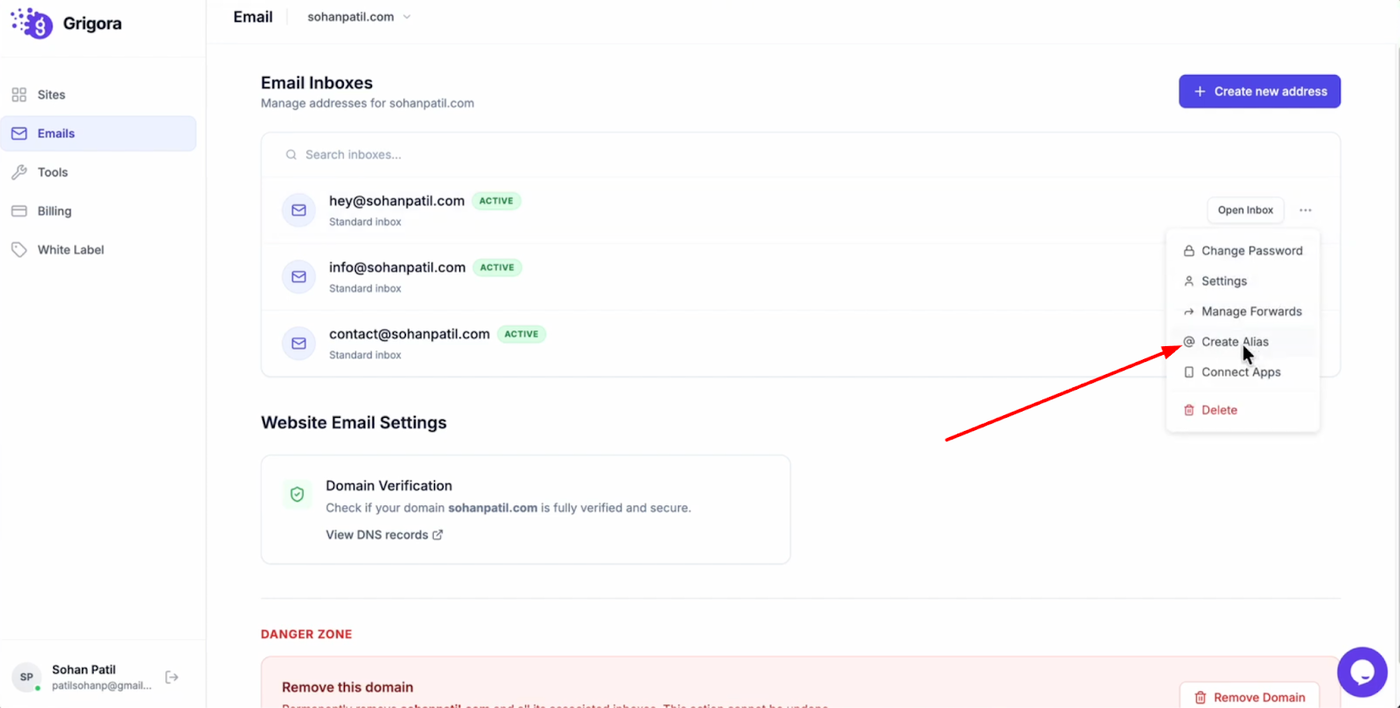Choose Connect Apps from the menu
Viewport: 1400px width, 708px height.
1240,372
